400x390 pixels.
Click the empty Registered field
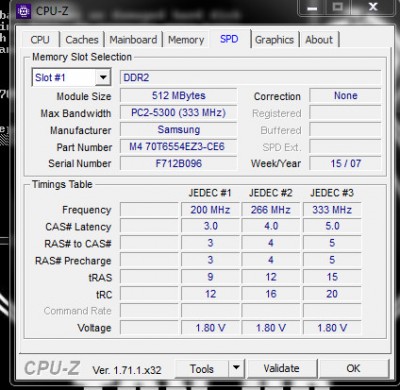345,113
